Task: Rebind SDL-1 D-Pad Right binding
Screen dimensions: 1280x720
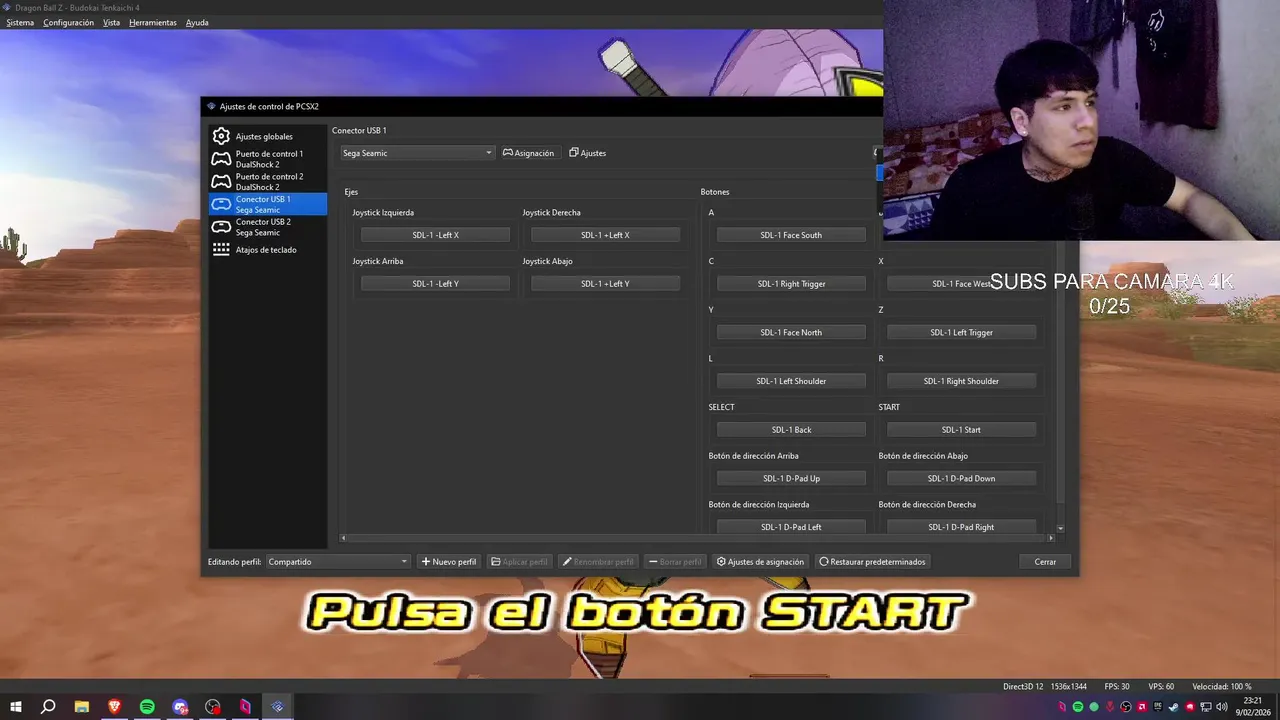Action: click(961, 527)
